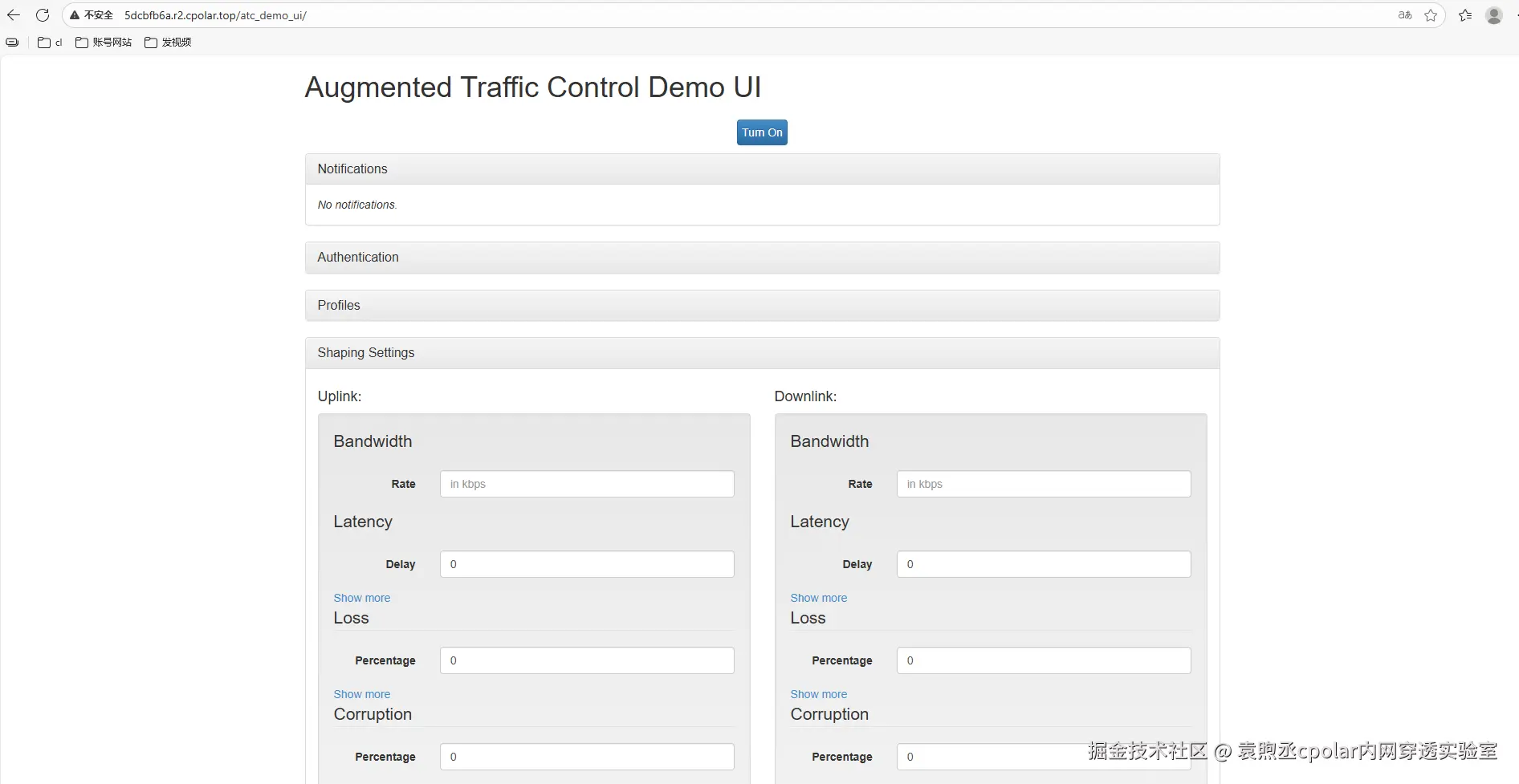Open the translate page icon
This screenshot has height=784, width=1519.
coord(1404,15)
